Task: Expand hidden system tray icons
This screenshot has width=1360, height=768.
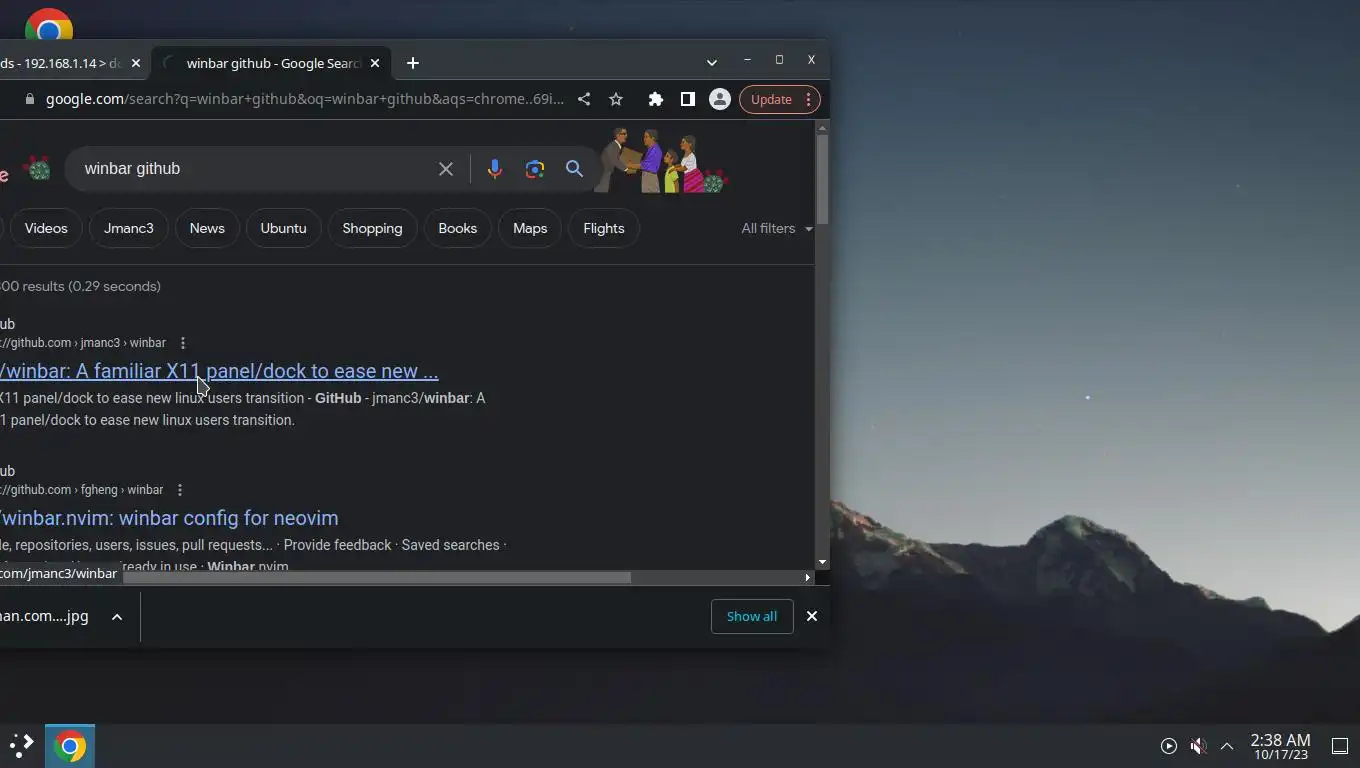Action: pos(1227,746)
